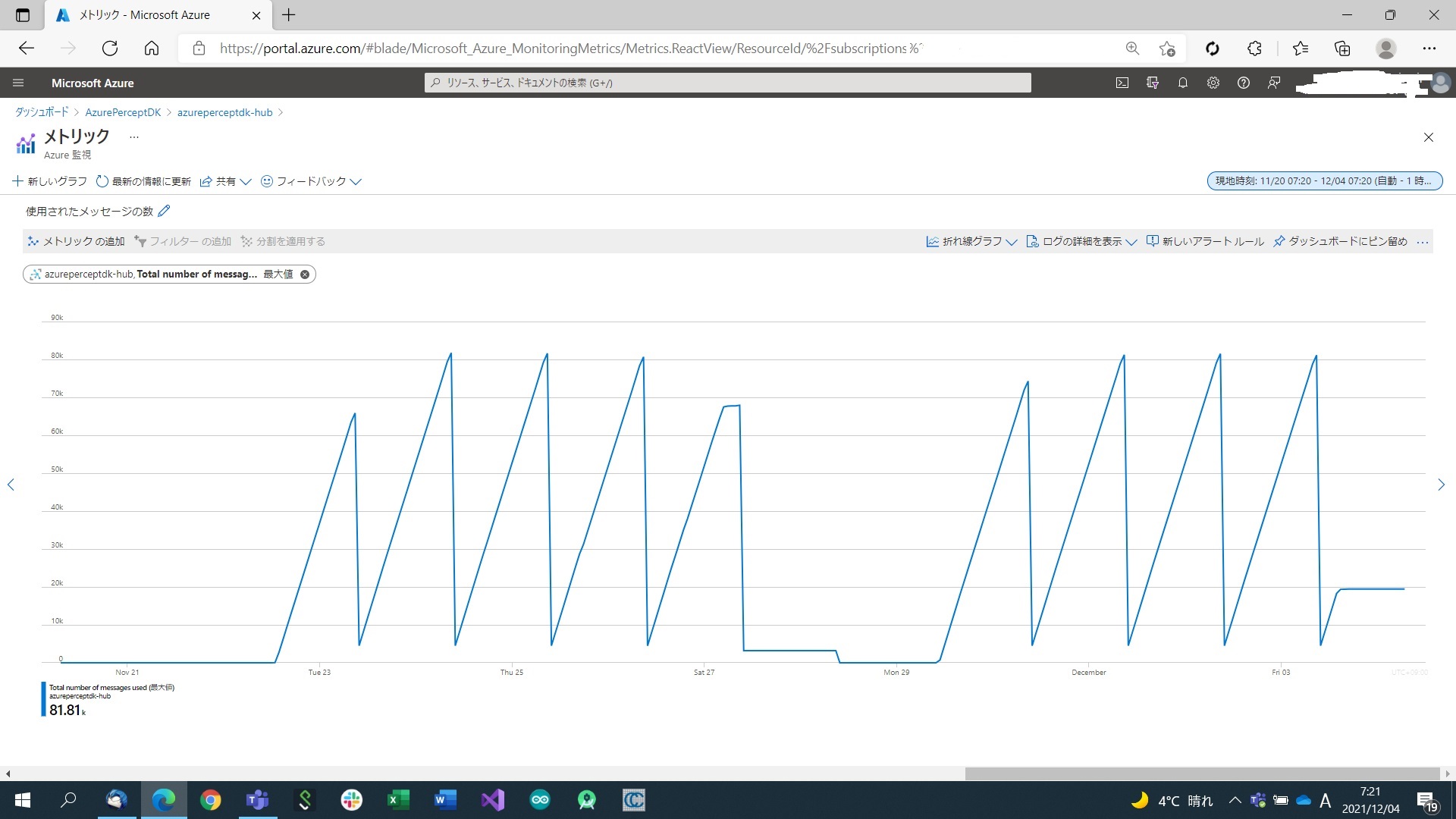
Task: Open the feedback person icon in top bar
Action: [x=1273, y=83]
